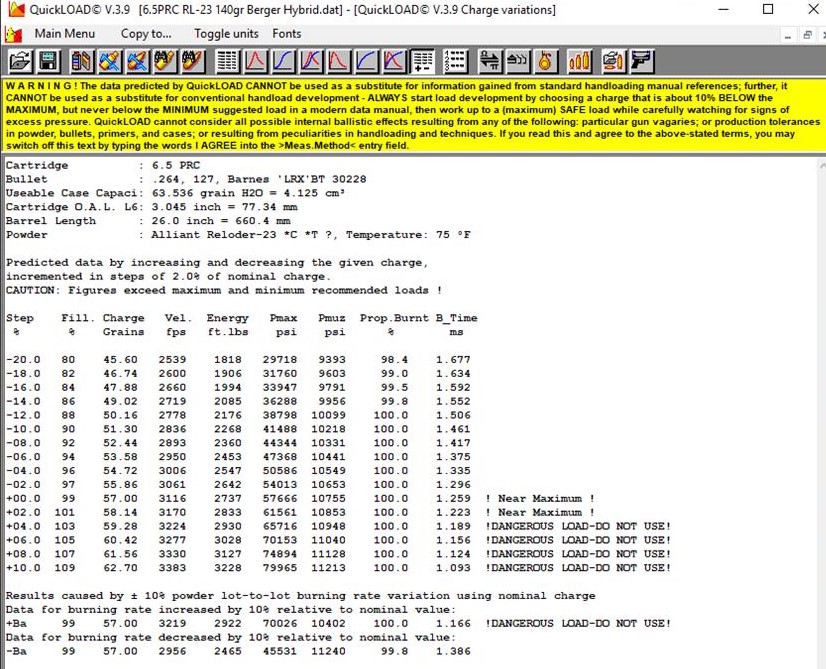Image resolution: width=826 pixels, height=669 pixels.
Task: Show the results table grid icon
Action: point(228,61)
